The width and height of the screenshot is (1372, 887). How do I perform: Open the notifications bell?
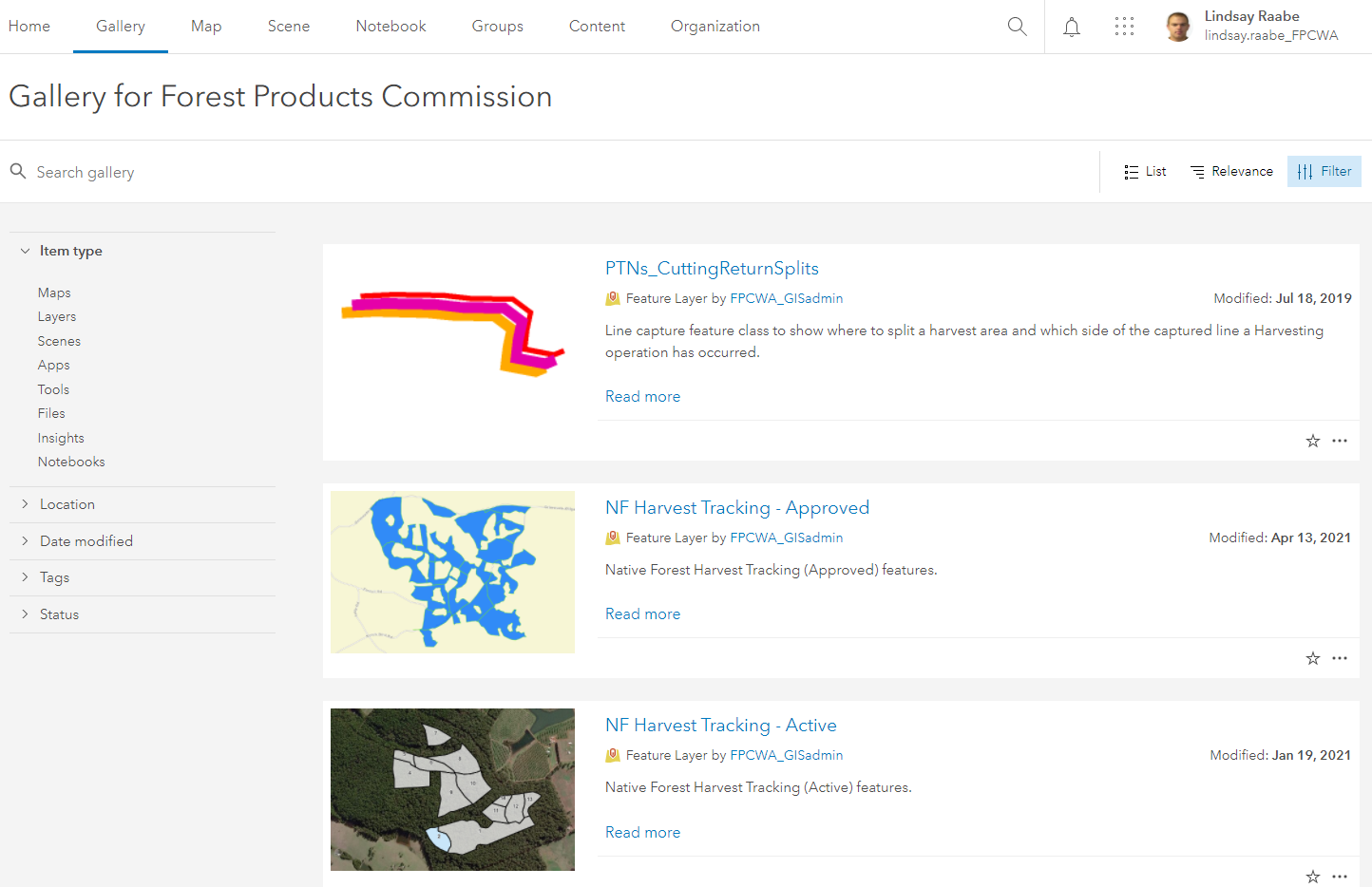pyautogui.click(x=1071, y=27)
